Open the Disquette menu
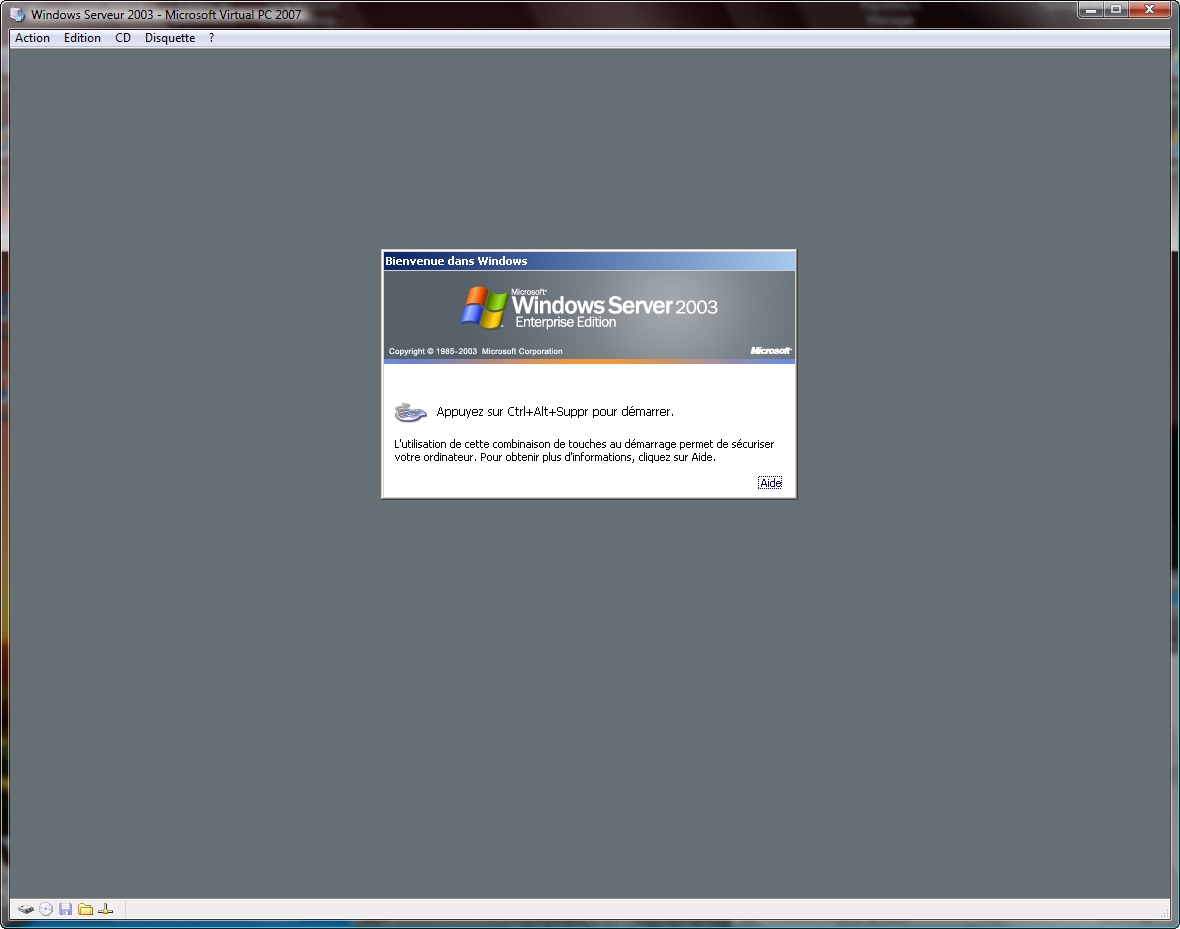The width and height of the screenshot is (1180, 929). [170, 38]
